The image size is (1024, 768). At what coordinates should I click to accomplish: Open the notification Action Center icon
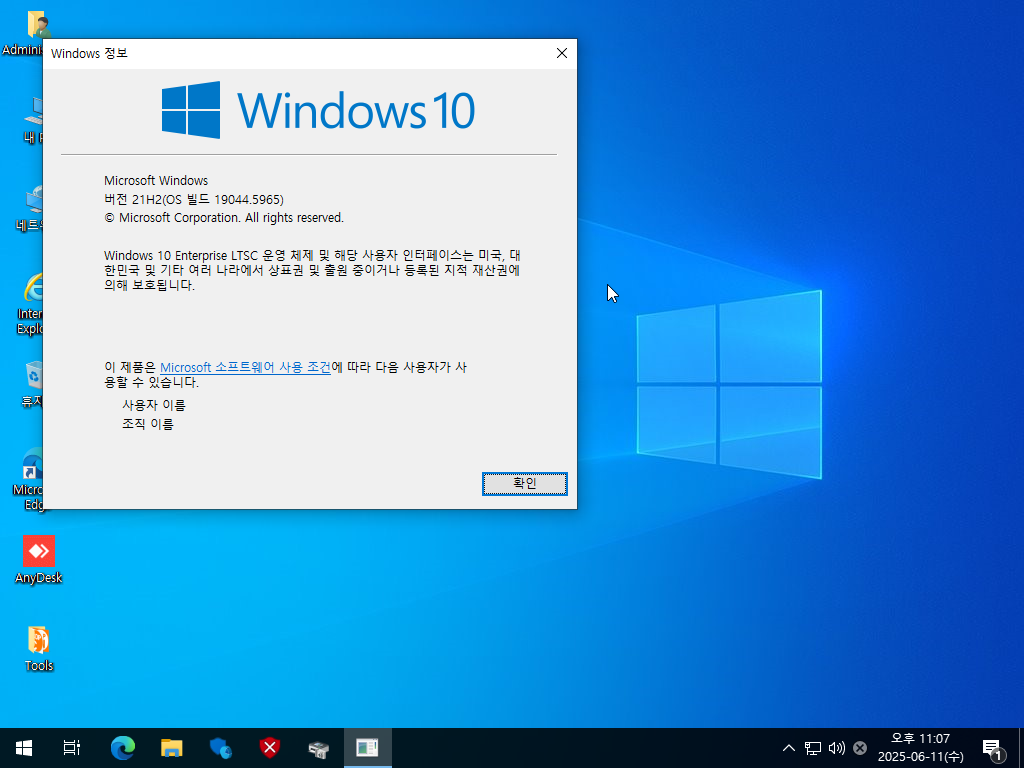993,748
